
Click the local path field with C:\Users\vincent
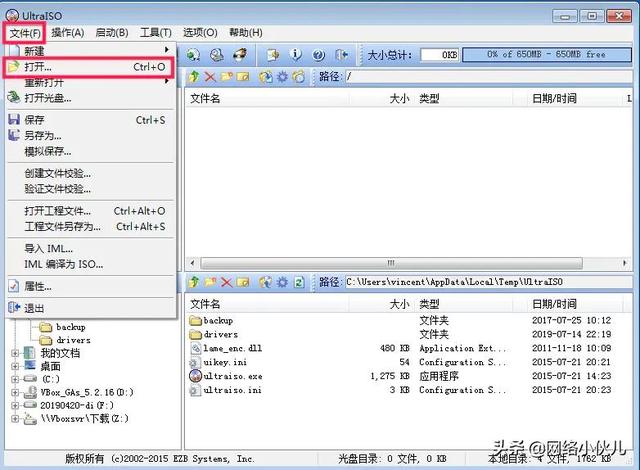[x=489, y=282]
